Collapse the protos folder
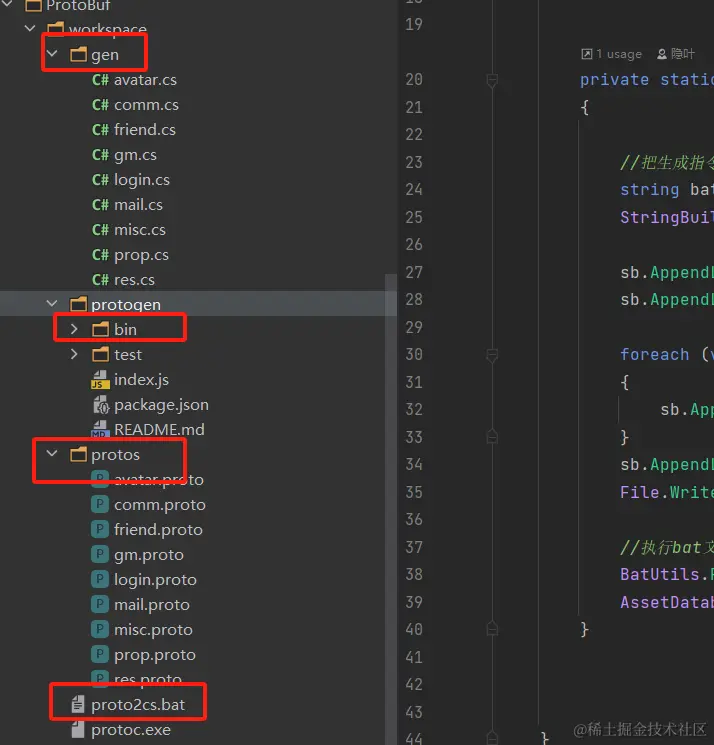 point(52,453)
